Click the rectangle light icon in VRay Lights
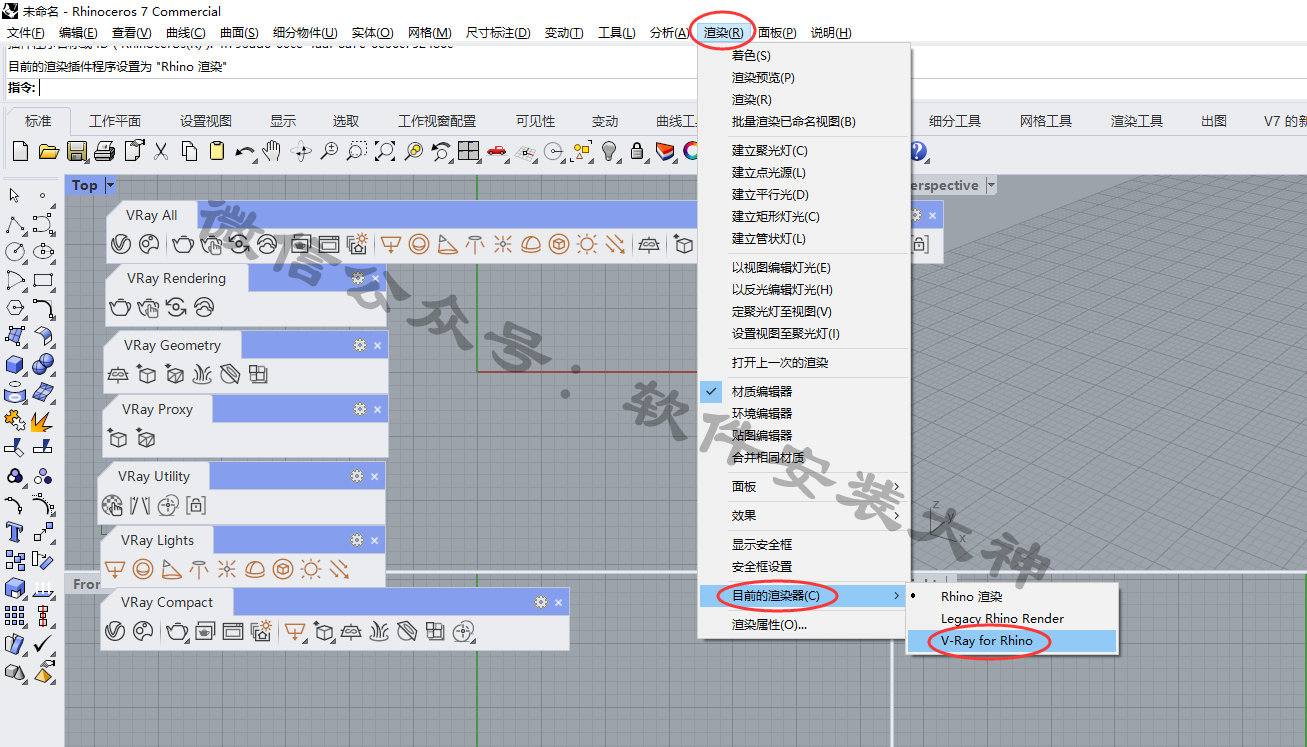The width and height of the screenshot is (1307, 747). point(115,570)
